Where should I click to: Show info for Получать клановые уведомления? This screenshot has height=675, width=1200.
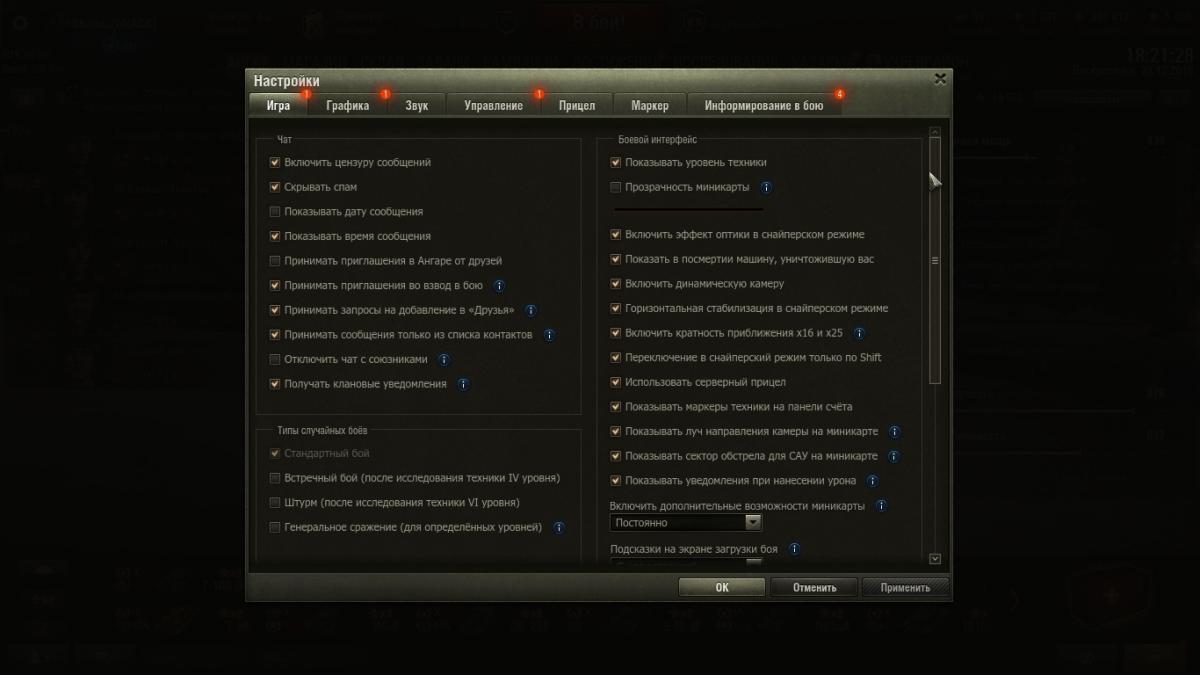[463, 384]
